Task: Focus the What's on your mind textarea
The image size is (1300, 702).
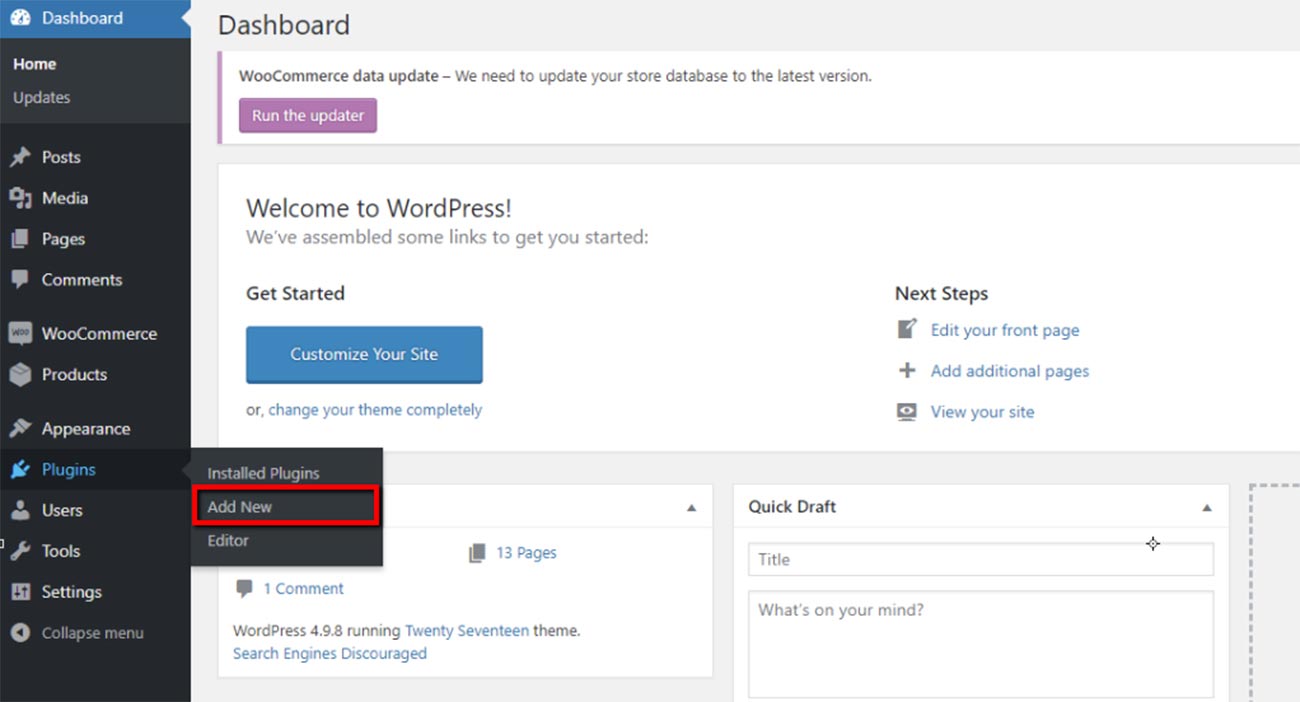Action: point(981,644)
